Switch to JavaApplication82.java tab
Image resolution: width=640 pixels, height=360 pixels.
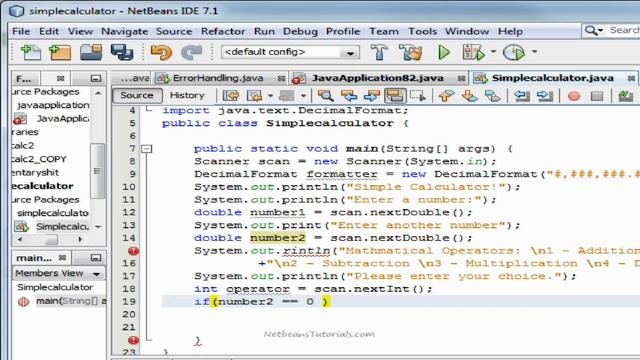point(377,78)
